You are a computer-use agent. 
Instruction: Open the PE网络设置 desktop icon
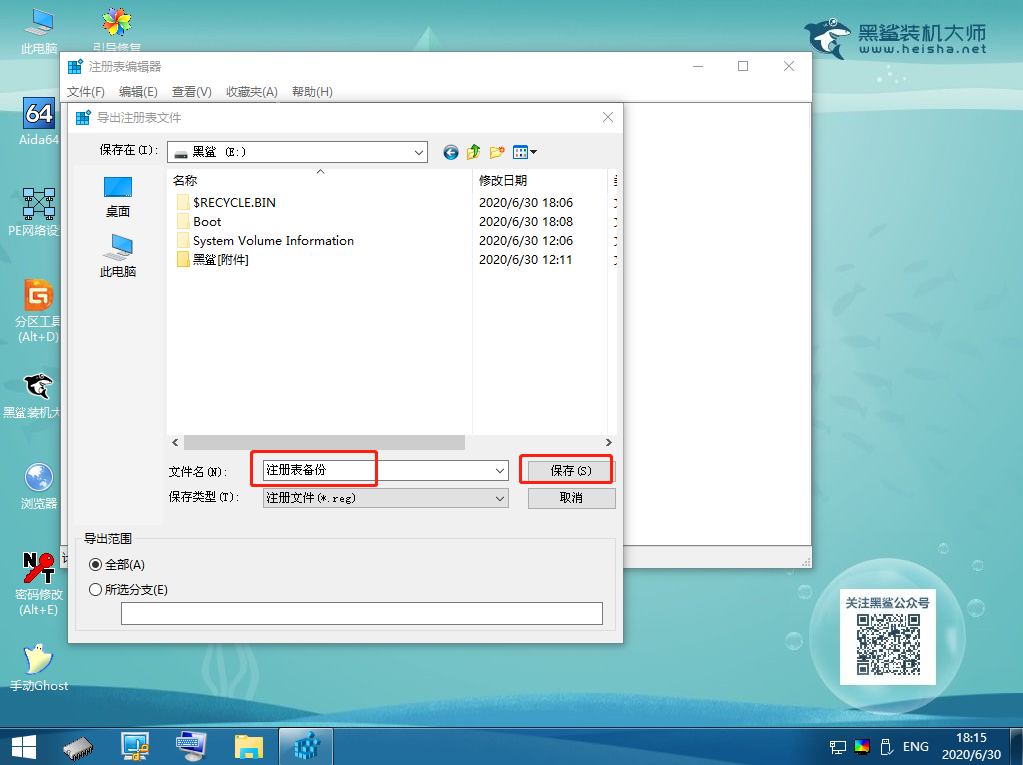33,212
